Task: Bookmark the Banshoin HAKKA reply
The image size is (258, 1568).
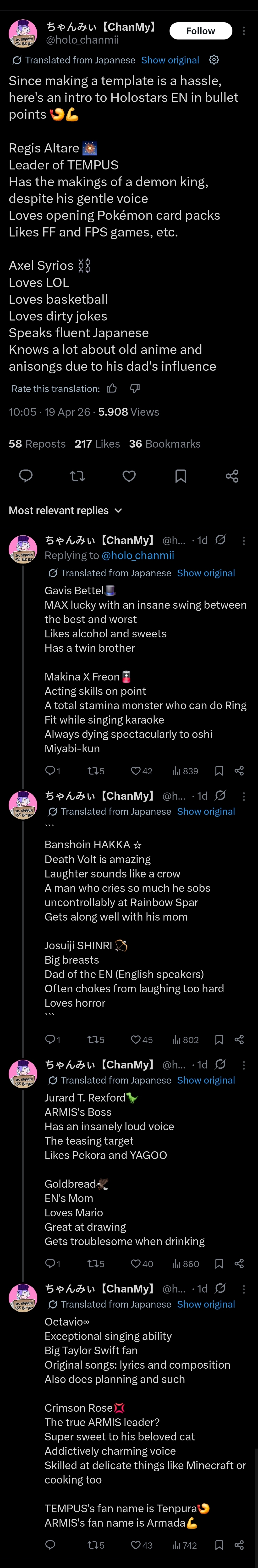Action: pyautogui.click(x=219, y=1040)
